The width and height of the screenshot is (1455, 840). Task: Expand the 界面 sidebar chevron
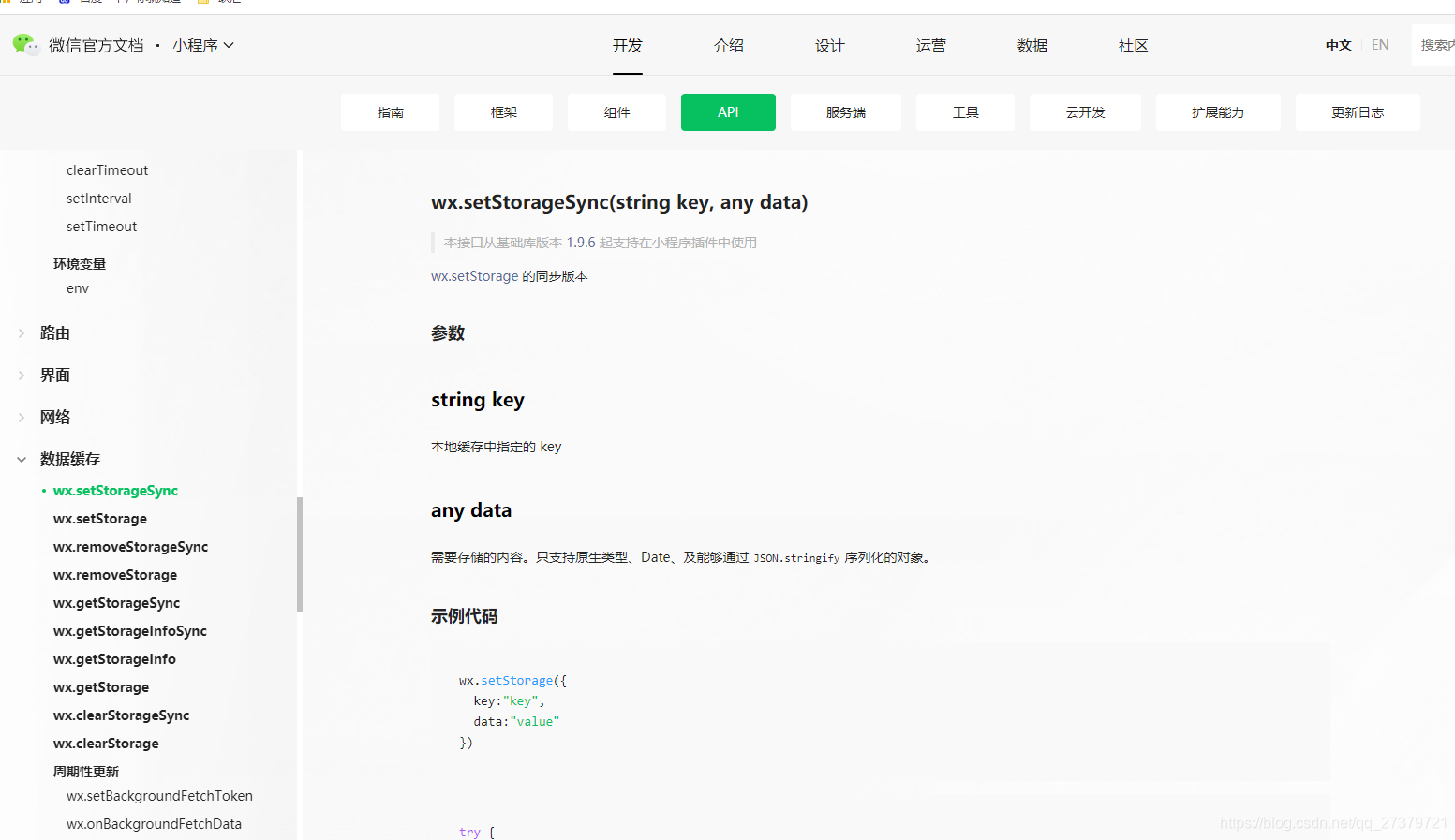(22, 376)
